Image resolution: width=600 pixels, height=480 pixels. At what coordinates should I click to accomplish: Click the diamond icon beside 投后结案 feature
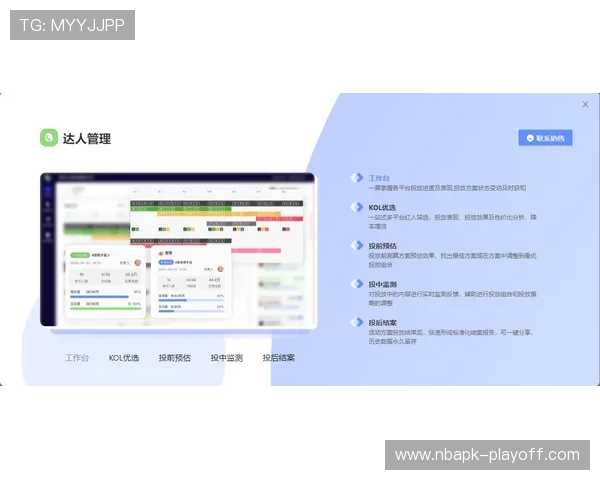357,322
